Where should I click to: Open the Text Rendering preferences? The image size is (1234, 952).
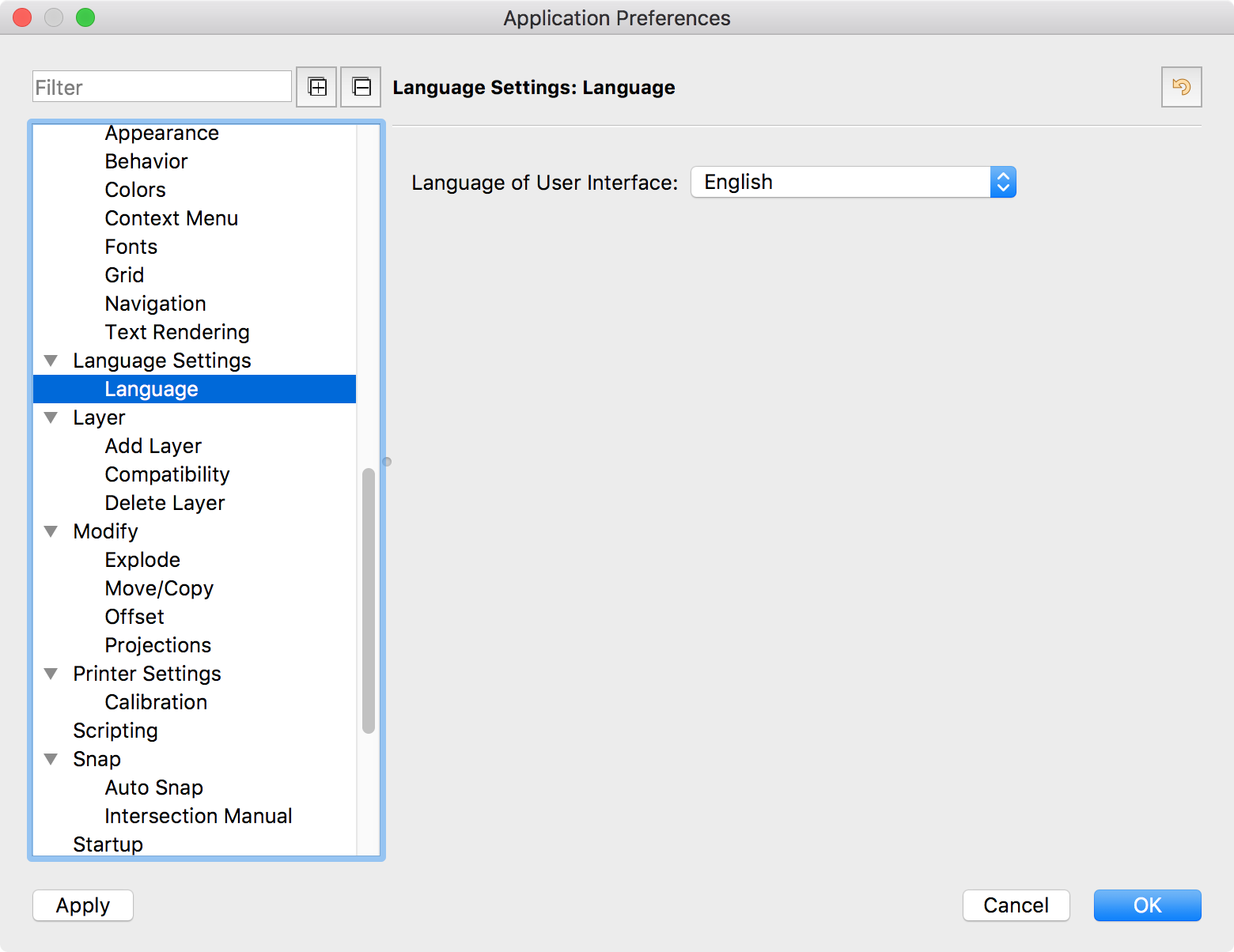(177, 332)
